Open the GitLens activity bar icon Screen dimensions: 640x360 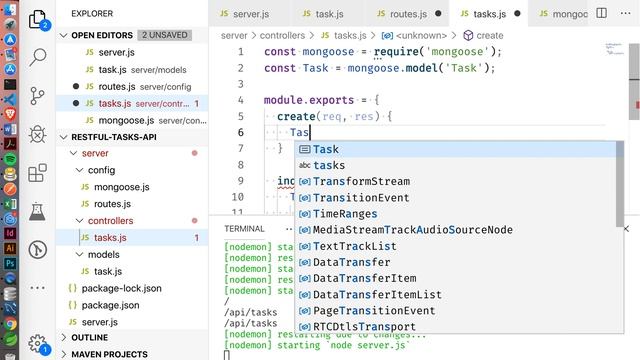click(38, 249)
